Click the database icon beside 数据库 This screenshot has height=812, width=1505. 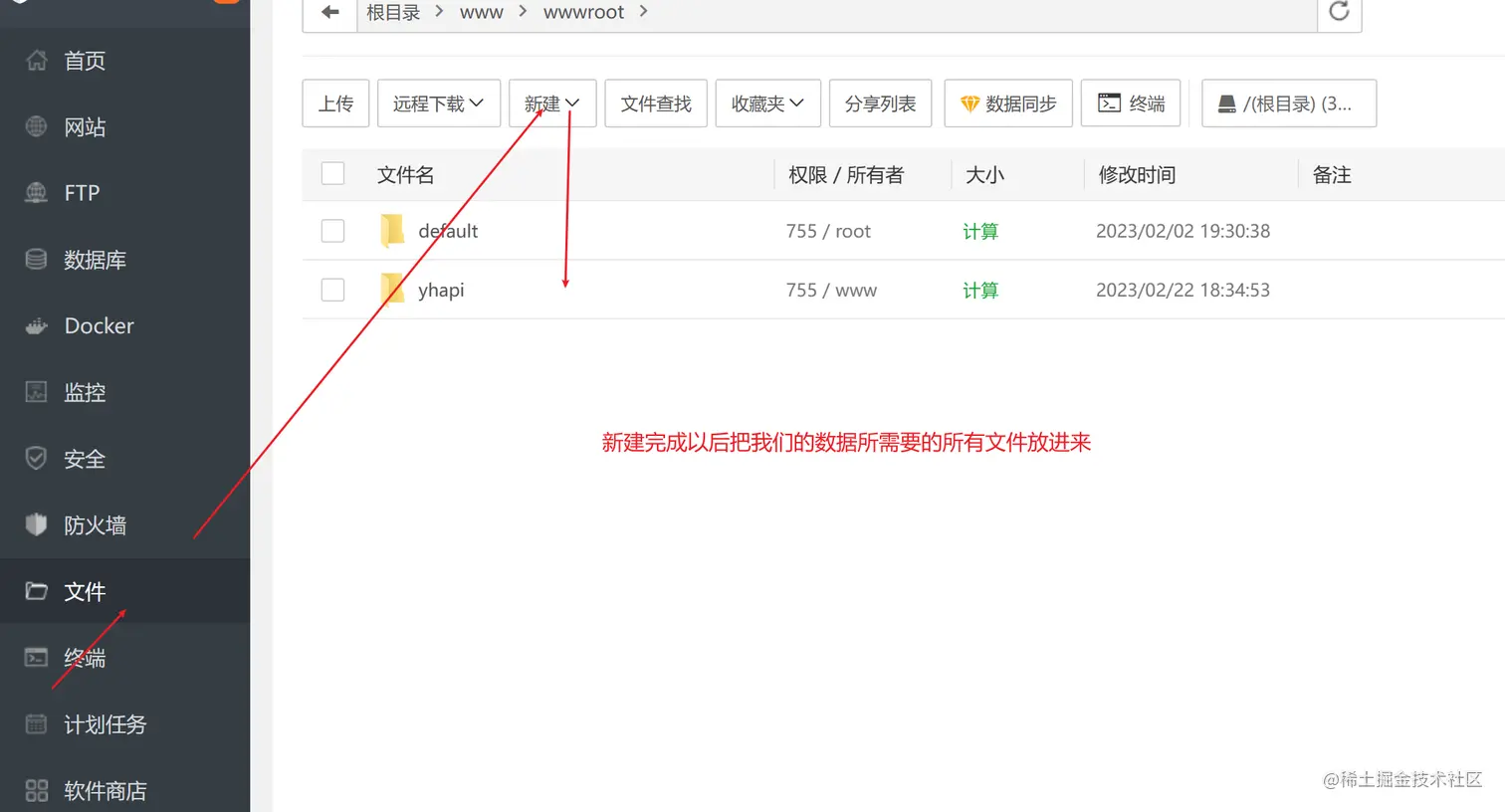36,260
